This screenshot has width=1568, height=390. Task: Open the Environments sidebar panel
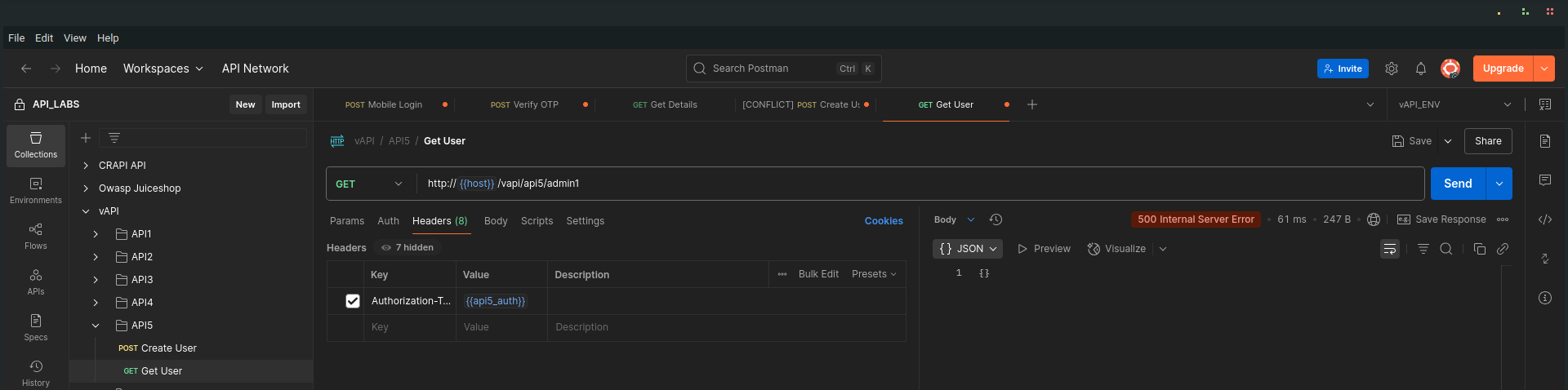tap(36, 191)
